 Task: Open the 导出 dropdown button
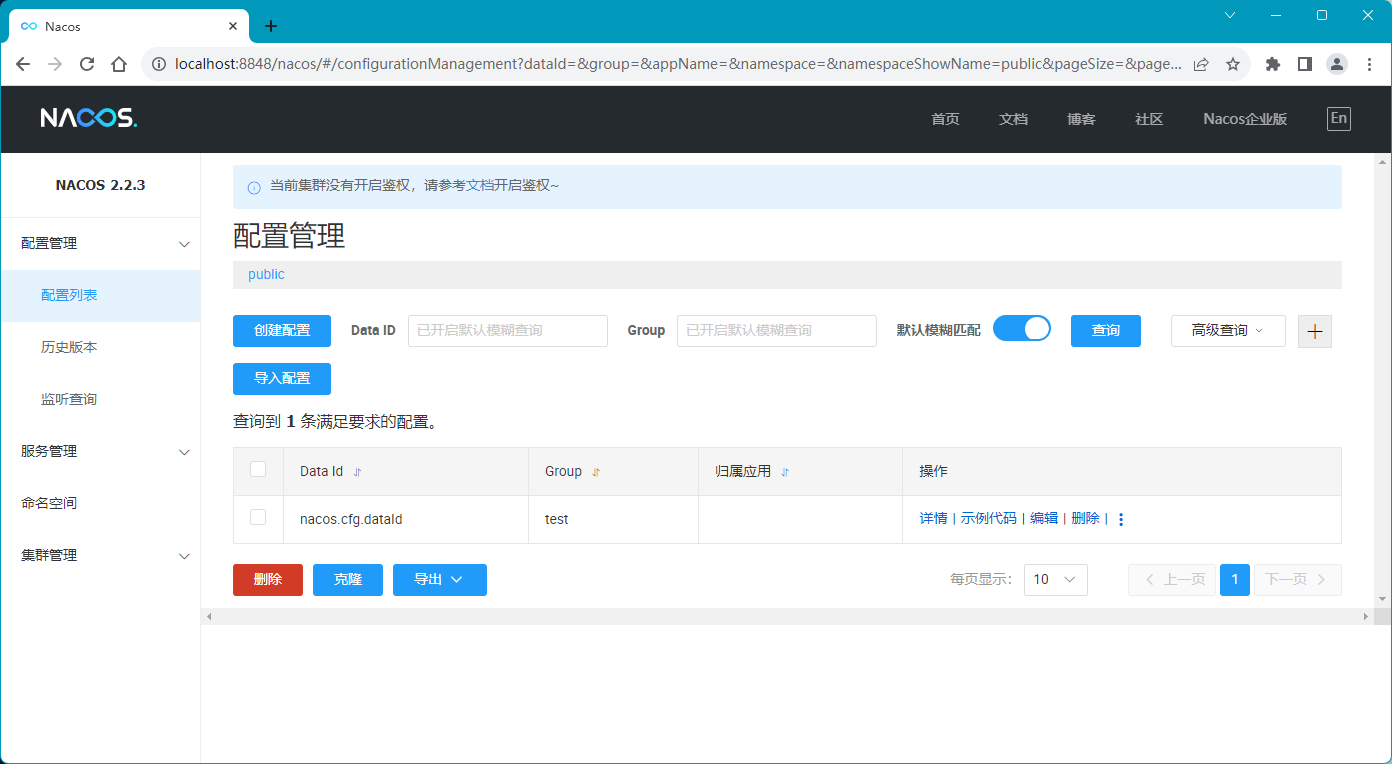point(440,580)
